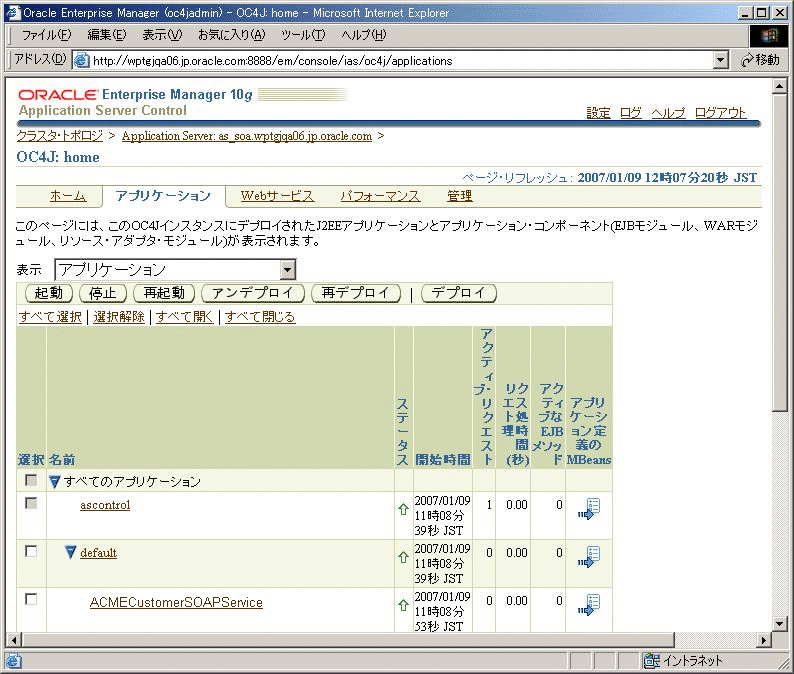Switch to the Webサービス tab
794x674 pixels.
coord(277,196)
